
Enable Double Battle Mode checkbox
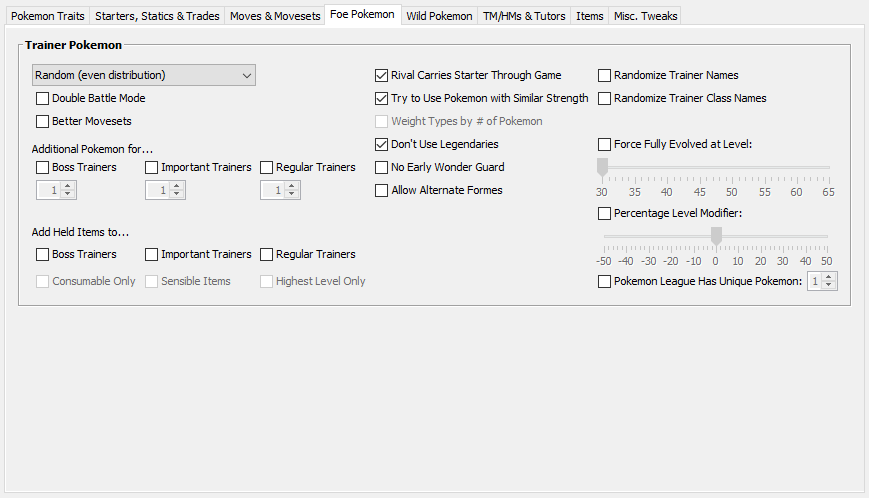(x=42, y=99)
